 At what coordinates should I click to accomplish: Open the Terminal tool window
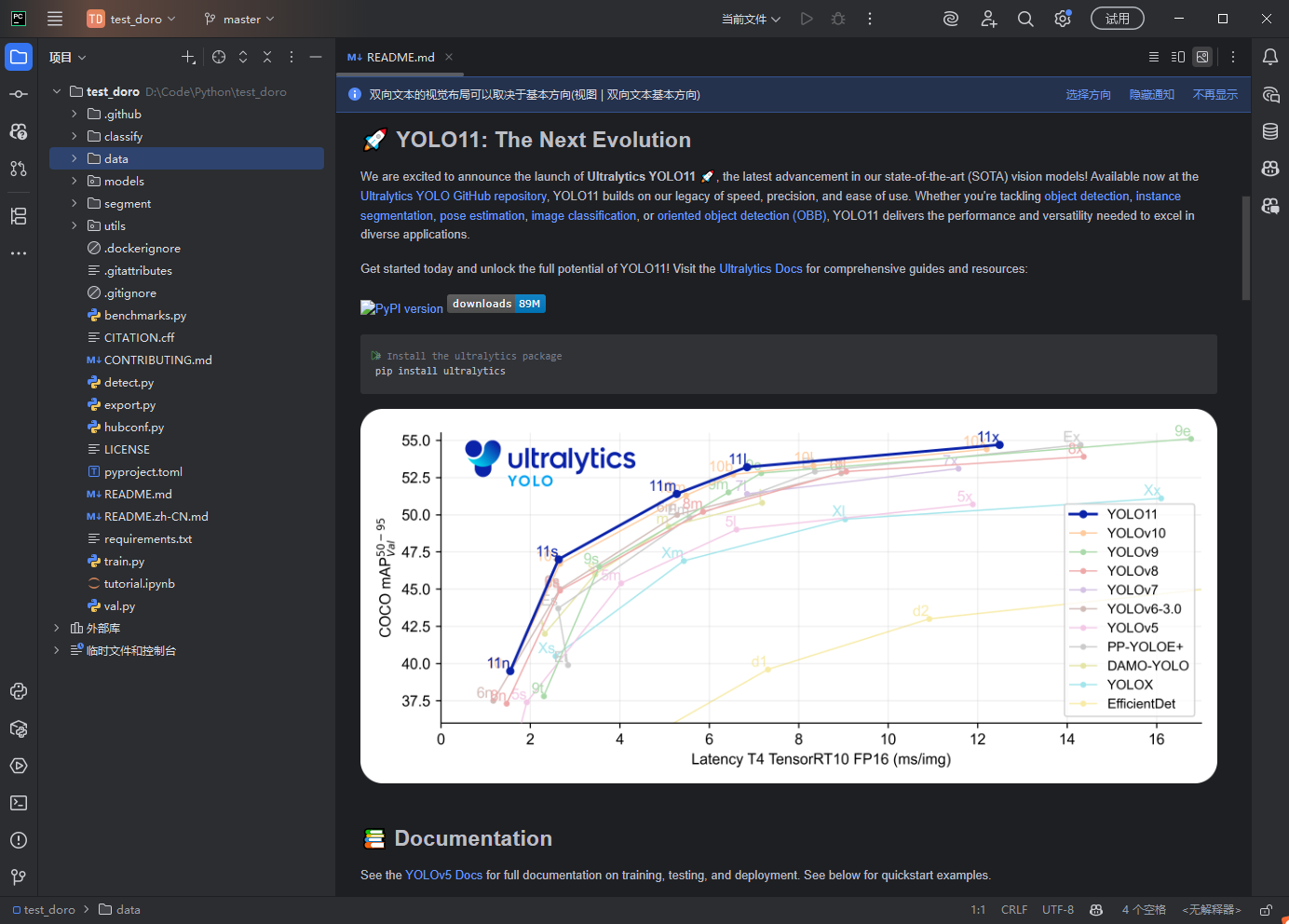pos(19,803)
